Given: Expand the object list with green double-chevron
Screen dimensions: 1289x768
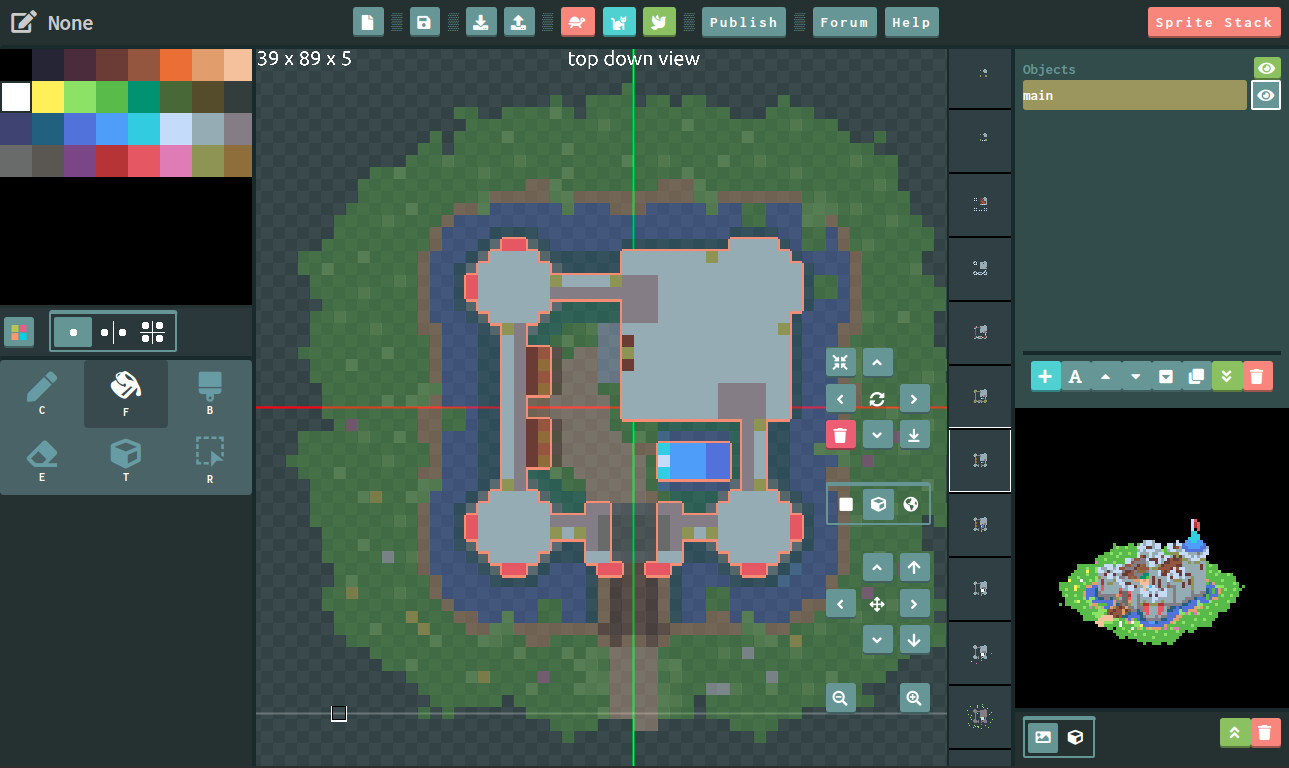Looking at the screenshot, I should (x=1227, y=376).
